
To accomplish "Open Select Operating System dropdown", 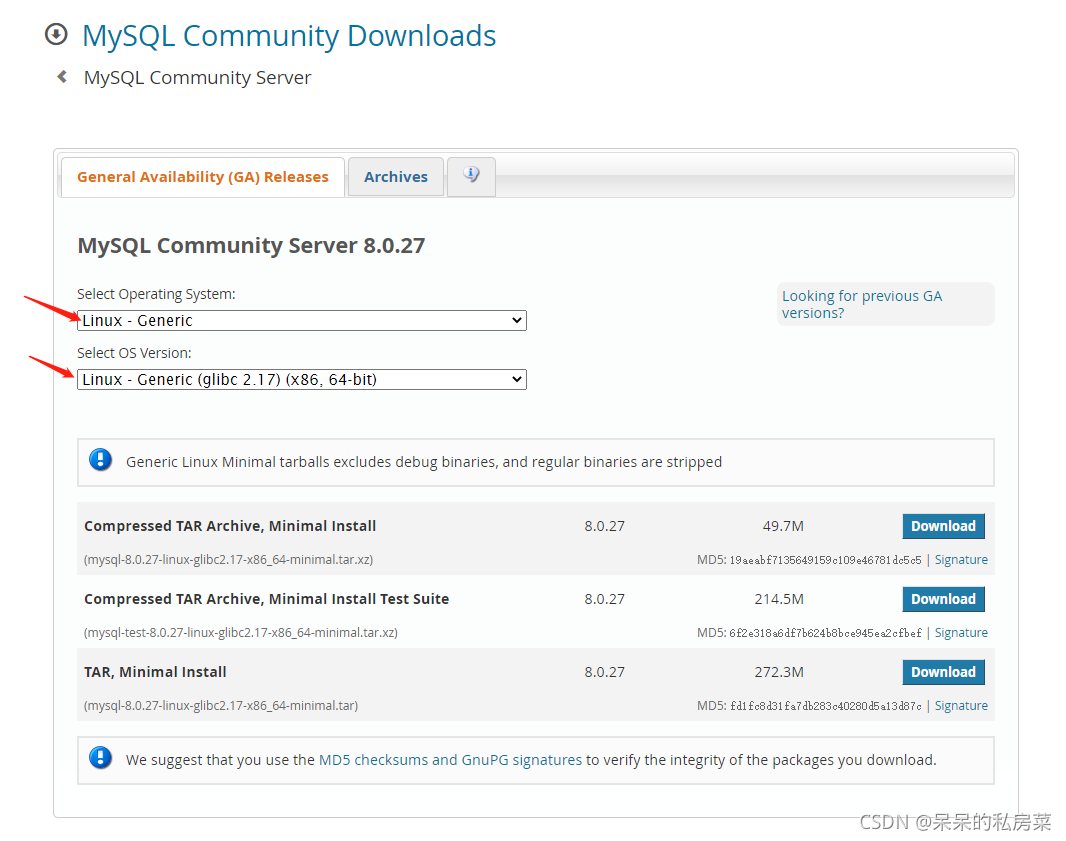I will click(302, 320).
